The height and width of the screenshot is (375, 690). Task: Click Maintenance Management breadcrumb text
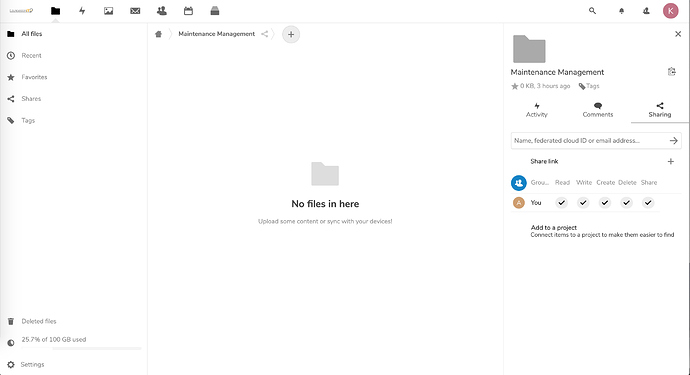click(217, 34)
